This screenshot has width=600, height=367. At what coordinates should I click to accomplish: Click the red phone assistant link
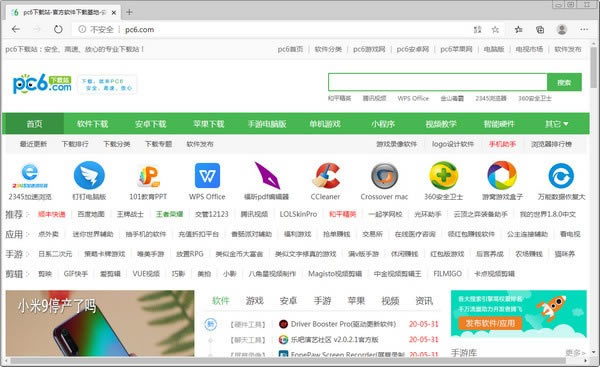tap(502, 144)
